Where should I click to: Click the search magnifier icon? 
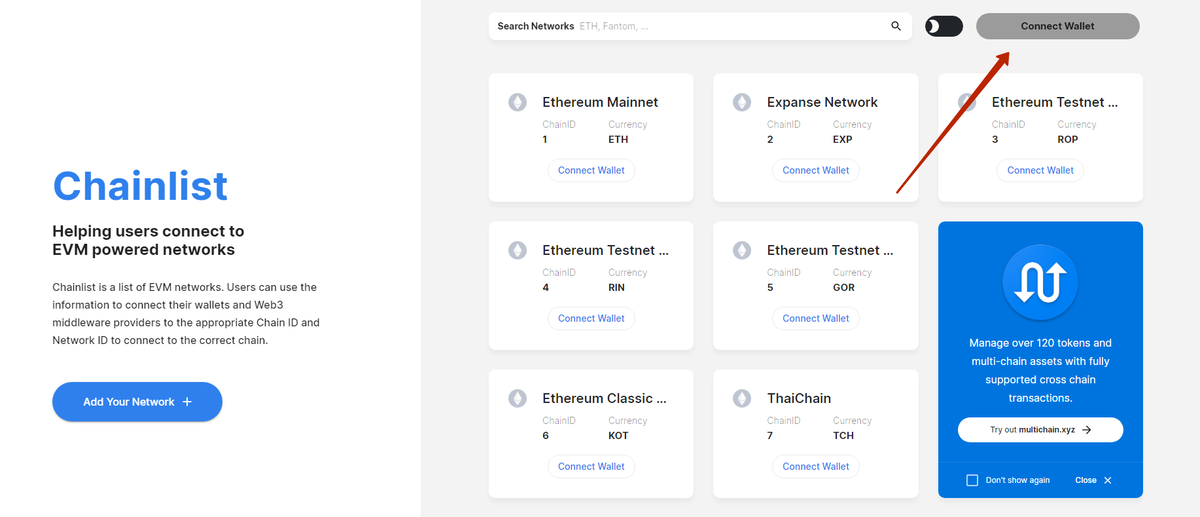[x=896, y=27]
